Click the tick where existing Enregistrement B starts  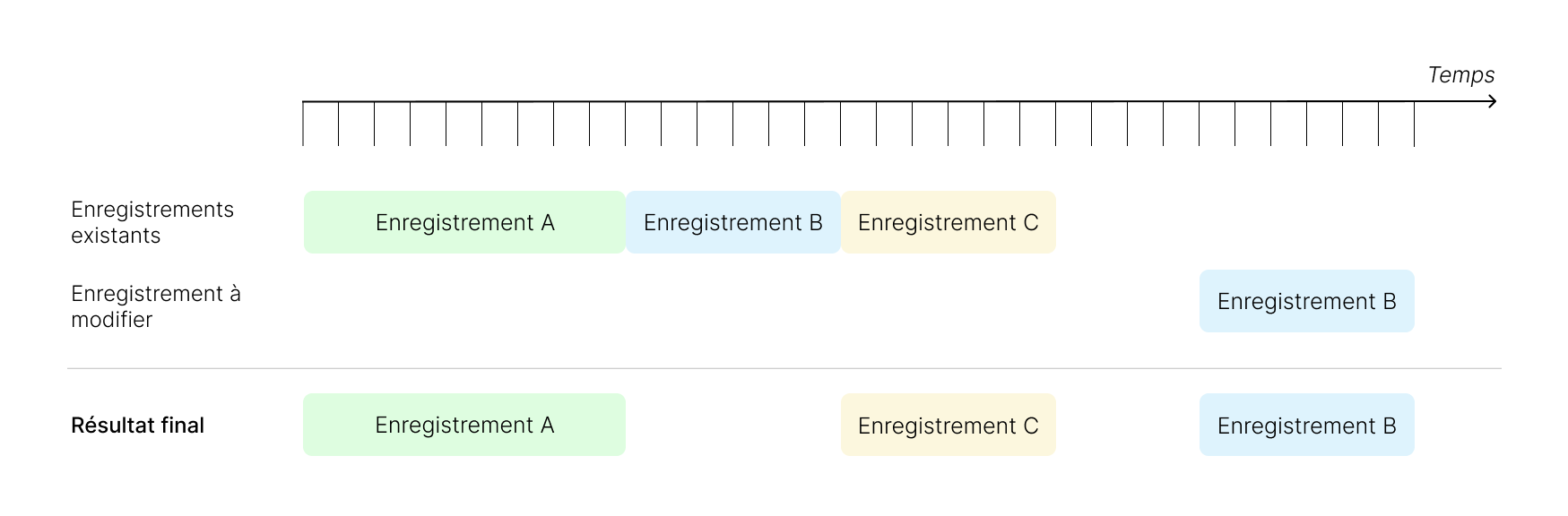[626, 124]
